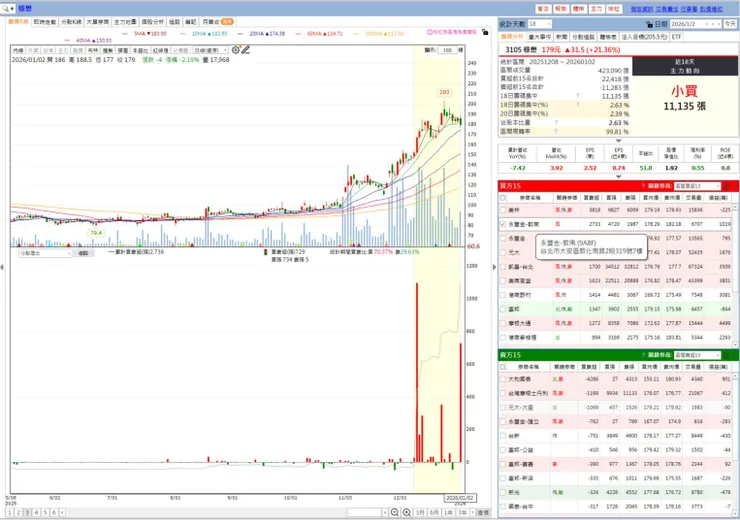
Task: Toggle the lock icon beside 日期
Action: point(649,24)
